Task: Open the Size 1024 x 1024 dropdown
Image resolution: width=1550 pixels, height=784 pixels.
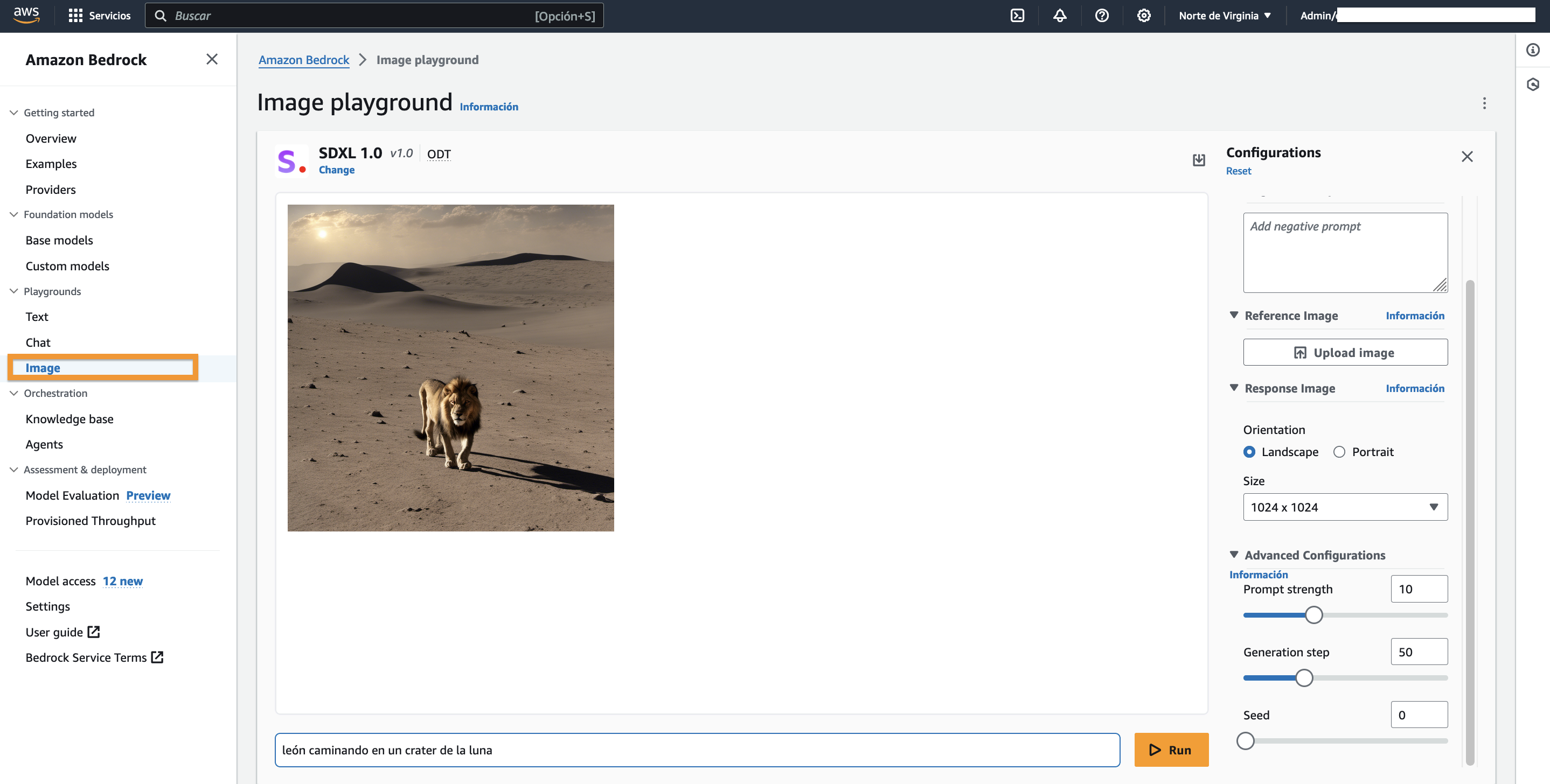Action: [1345, 507]
